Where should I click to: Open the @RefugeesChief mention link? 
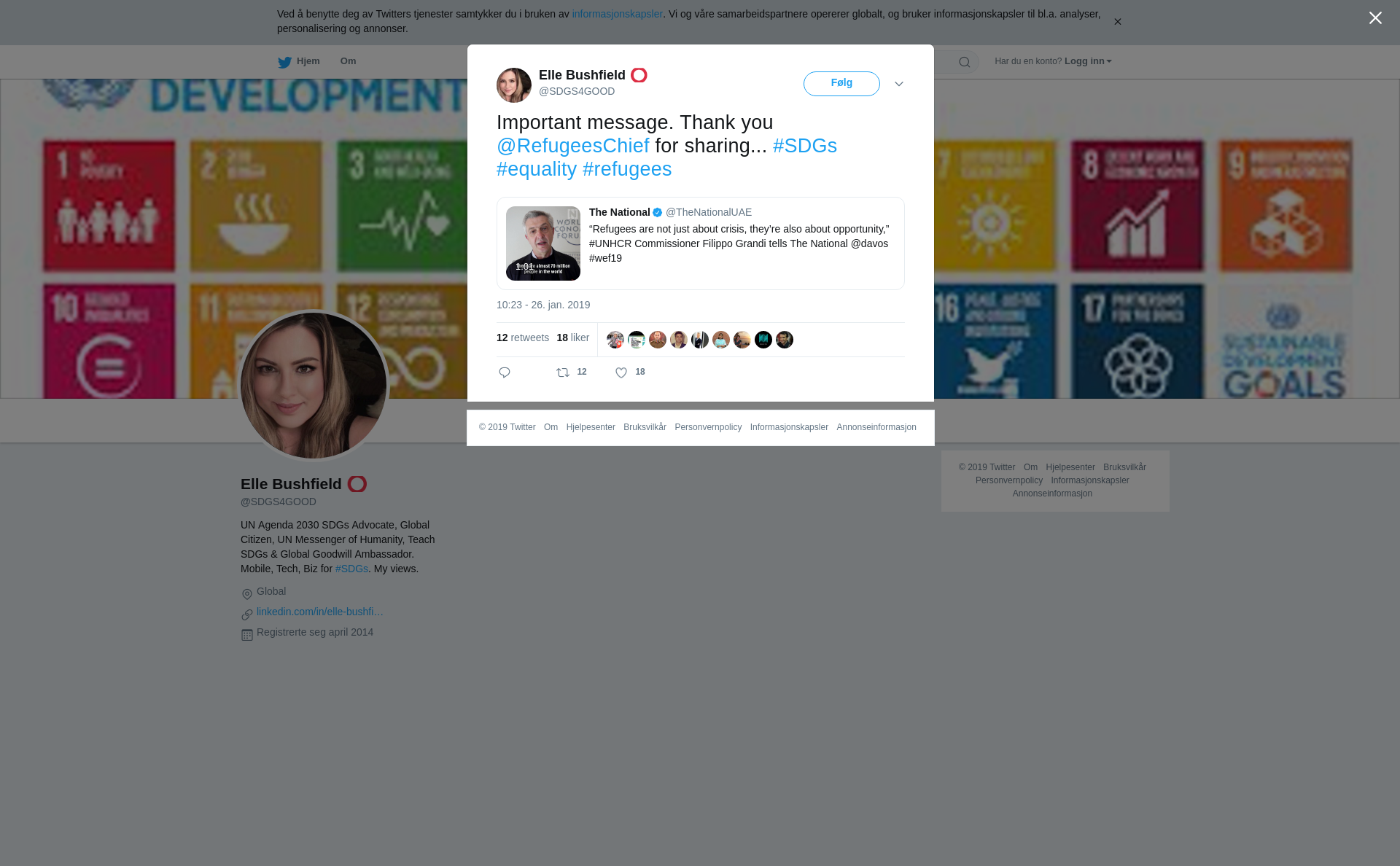pos(573,146)
